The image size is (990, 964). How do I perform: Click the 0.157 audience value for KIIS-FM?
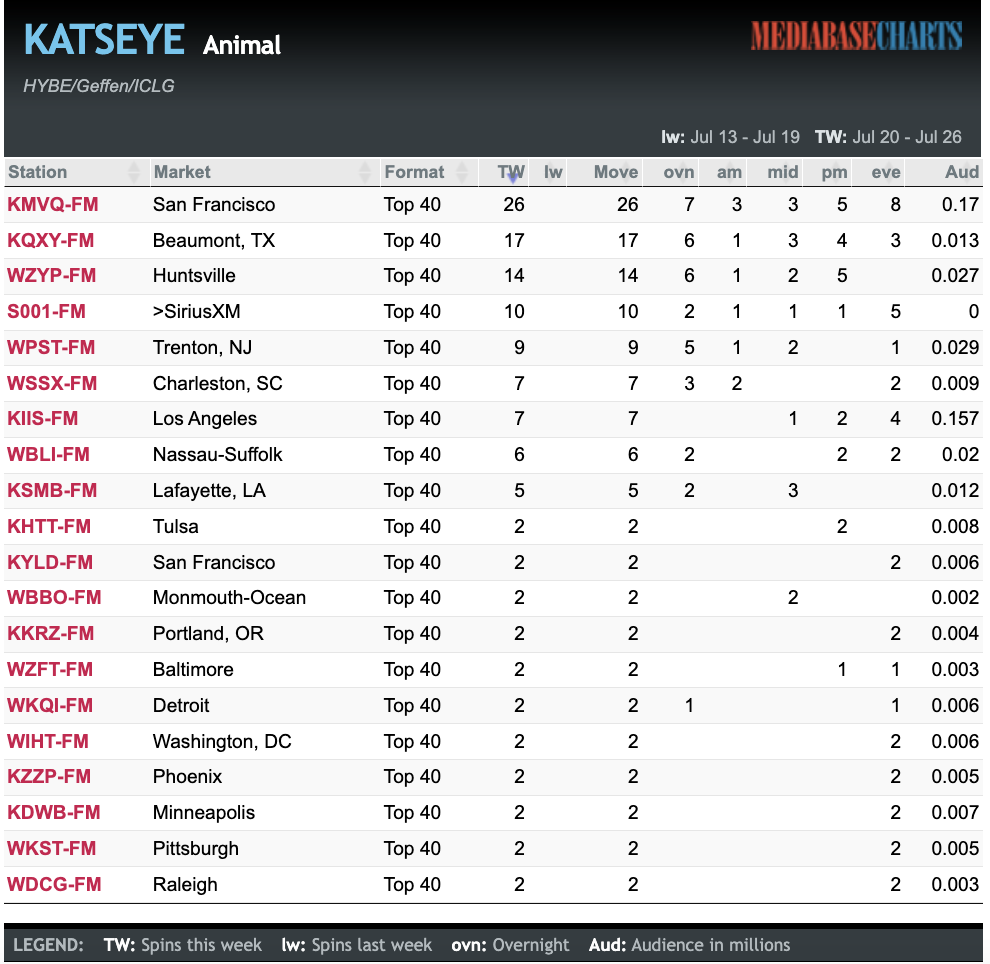pos(955,419)
